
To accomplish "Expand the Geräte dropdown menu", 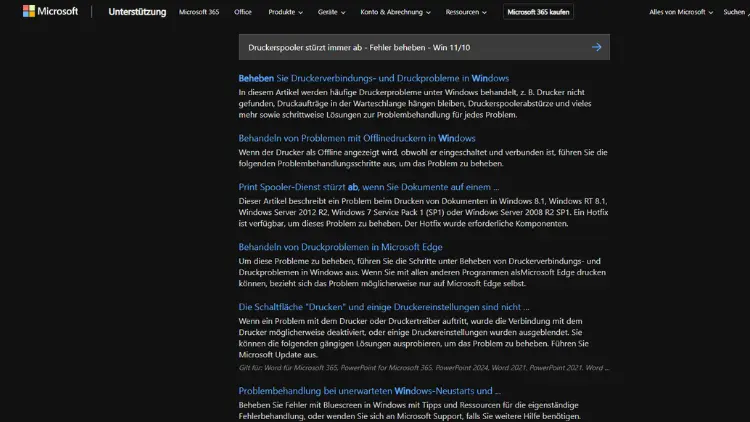I will pyautogui.click(x=331, y=12).
